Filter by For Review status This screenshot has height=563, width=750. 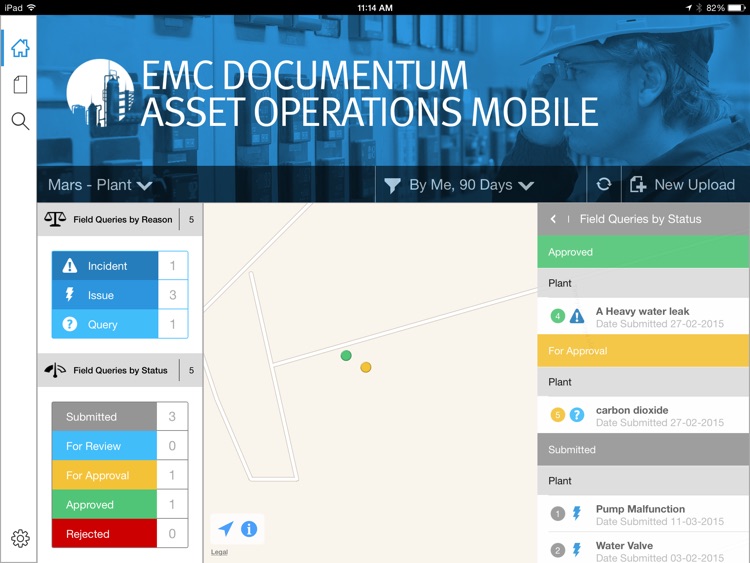pos(120,445)
